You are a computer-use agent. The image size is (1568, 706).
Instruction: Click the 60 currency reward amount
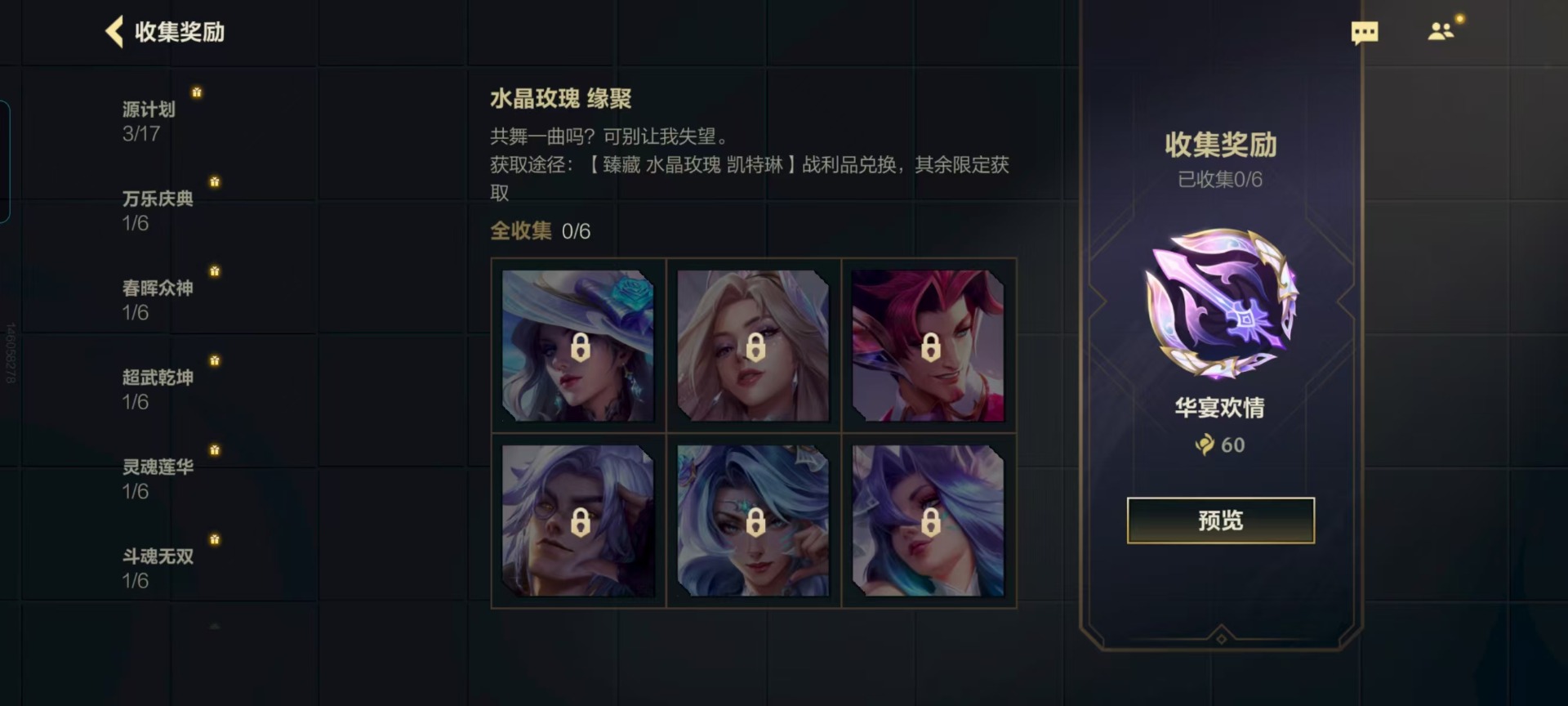point(1232,445)
